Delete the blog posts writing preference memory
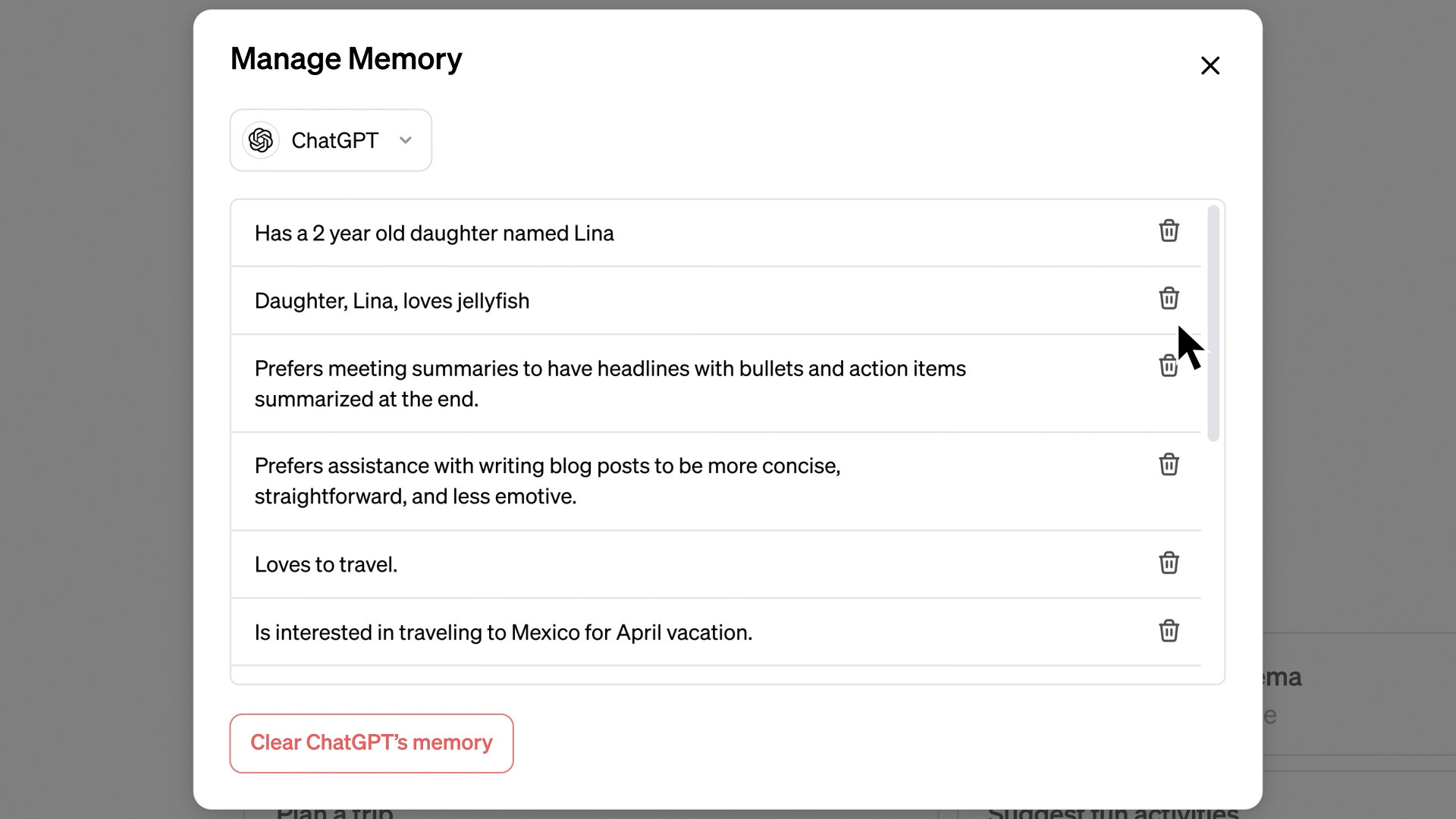Screen dimensions: 1456x819 (x=1169, y=465)
